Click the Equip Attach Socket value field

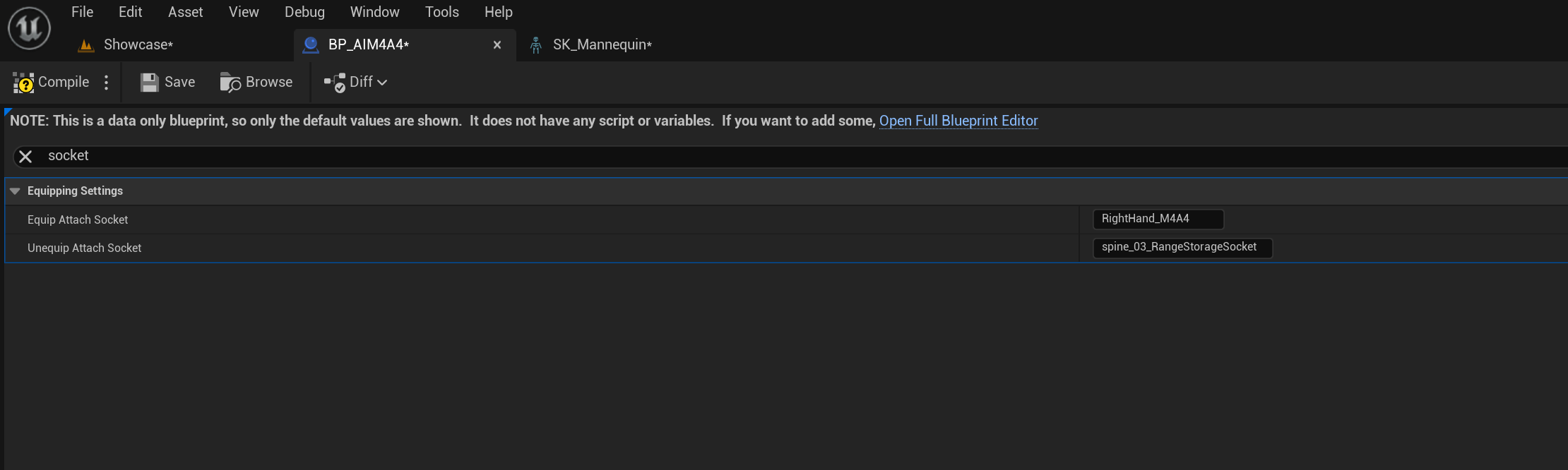[x=1158, y=219]
